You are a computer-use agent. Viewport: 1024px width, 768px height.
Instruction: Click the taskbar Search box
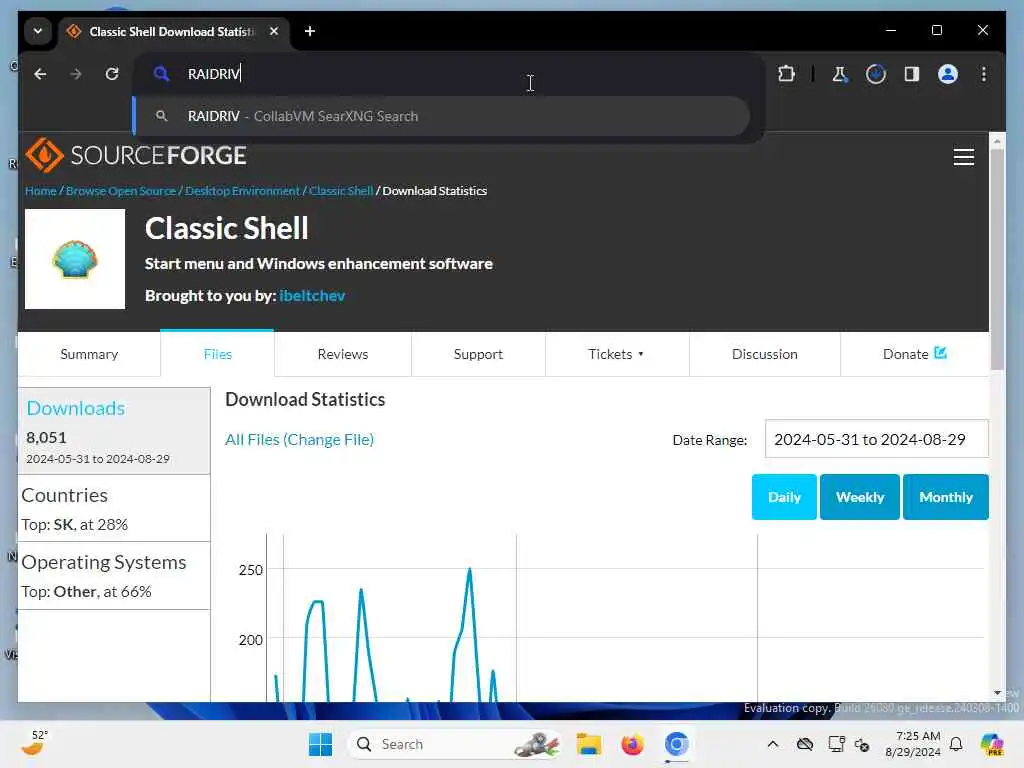coord(454,744)
